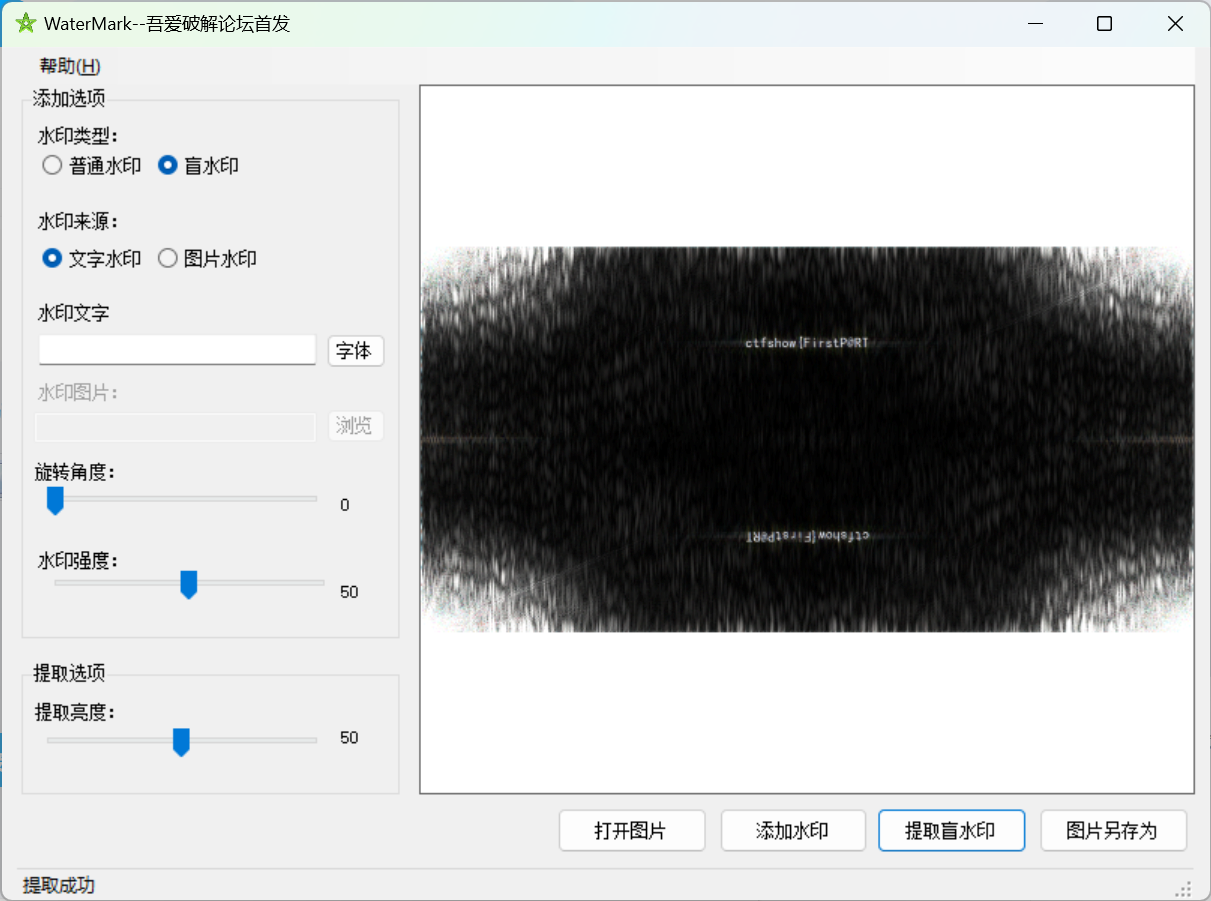Click the green star app icon in title bar

[25, 24]
